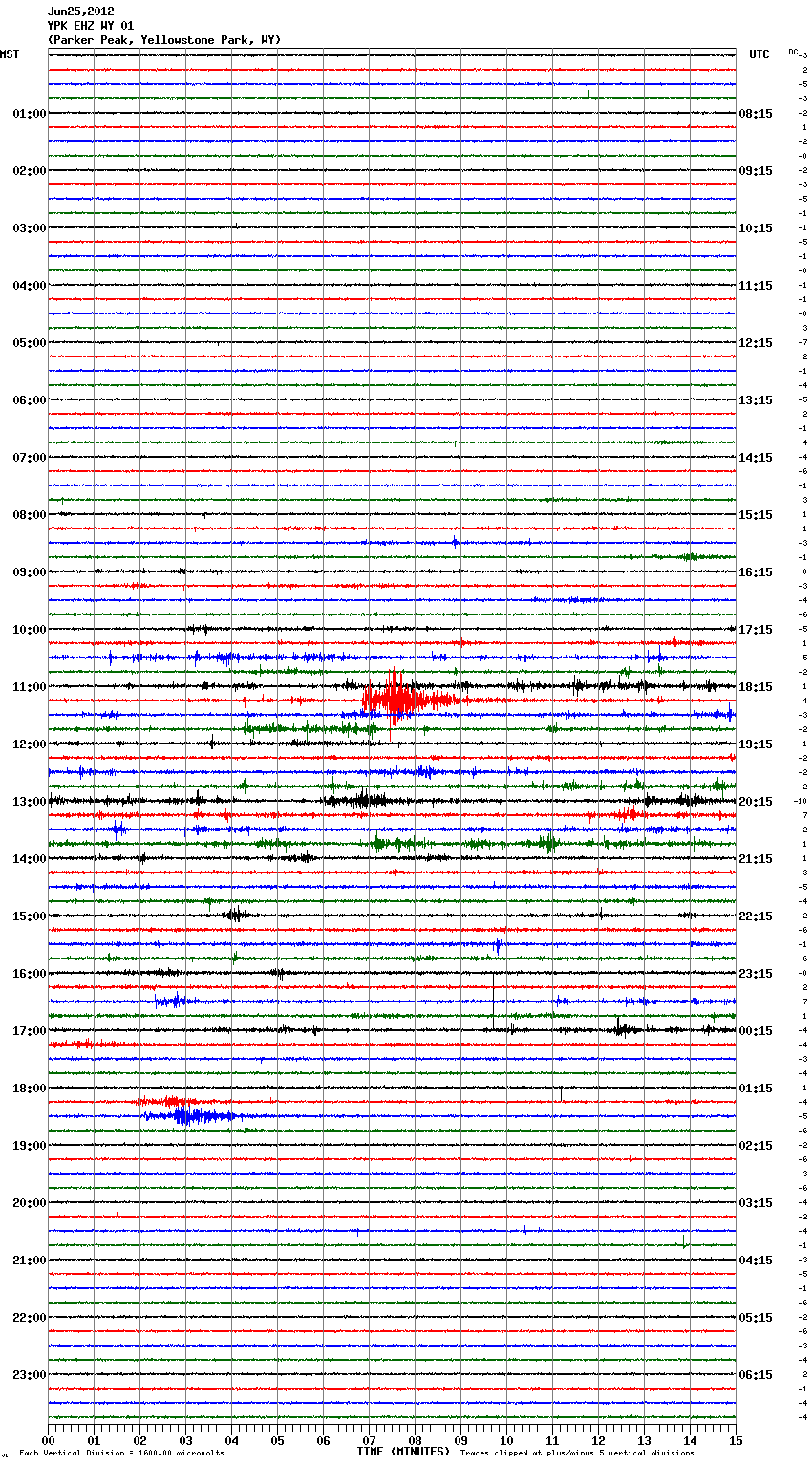The image size is (812, 1466).
Task: Select the 05:00 MST time label
Action: click(x=30, y=343)
